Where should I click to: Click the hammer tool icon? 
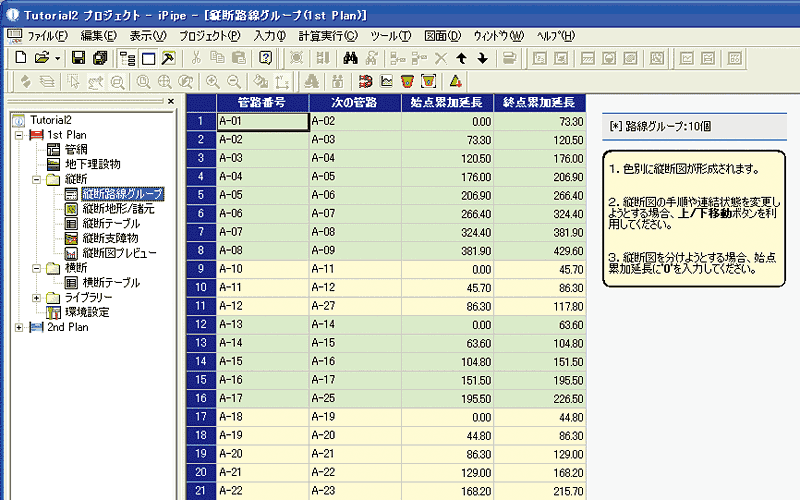pos(168,58)
